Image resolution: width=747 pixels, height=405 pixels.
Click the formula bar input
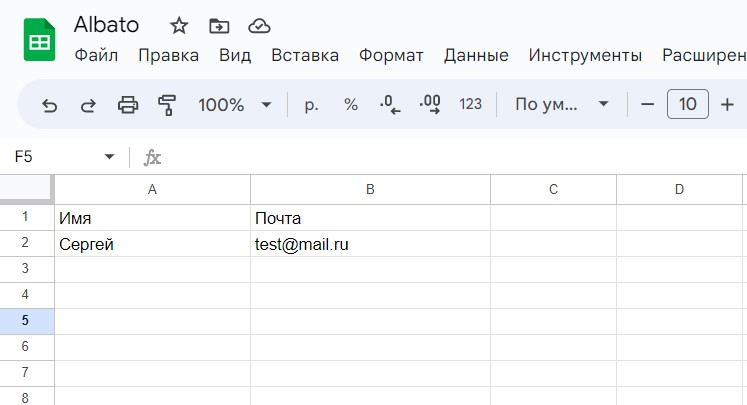[x=453, y=157]
